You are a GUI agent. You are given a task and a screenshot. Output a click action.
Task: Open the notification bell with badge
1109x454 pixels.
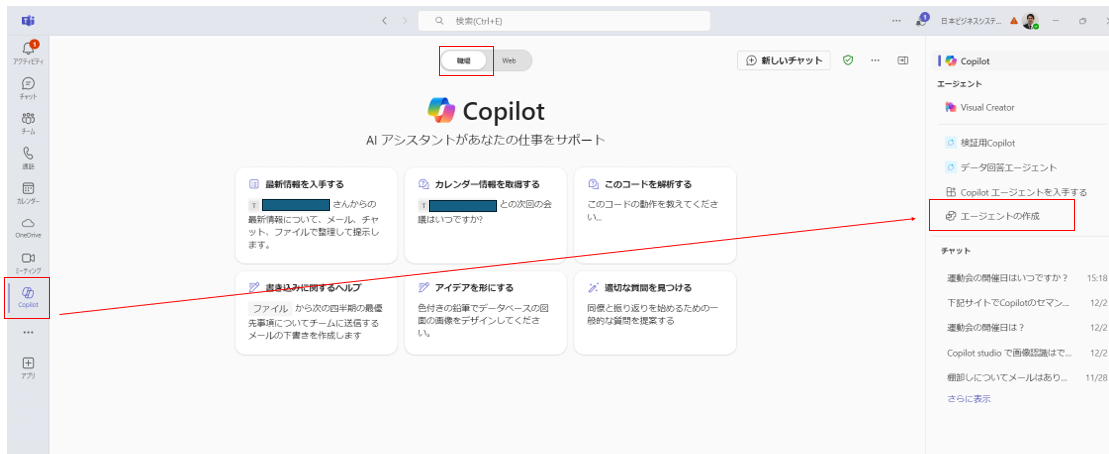pos(922,20)
